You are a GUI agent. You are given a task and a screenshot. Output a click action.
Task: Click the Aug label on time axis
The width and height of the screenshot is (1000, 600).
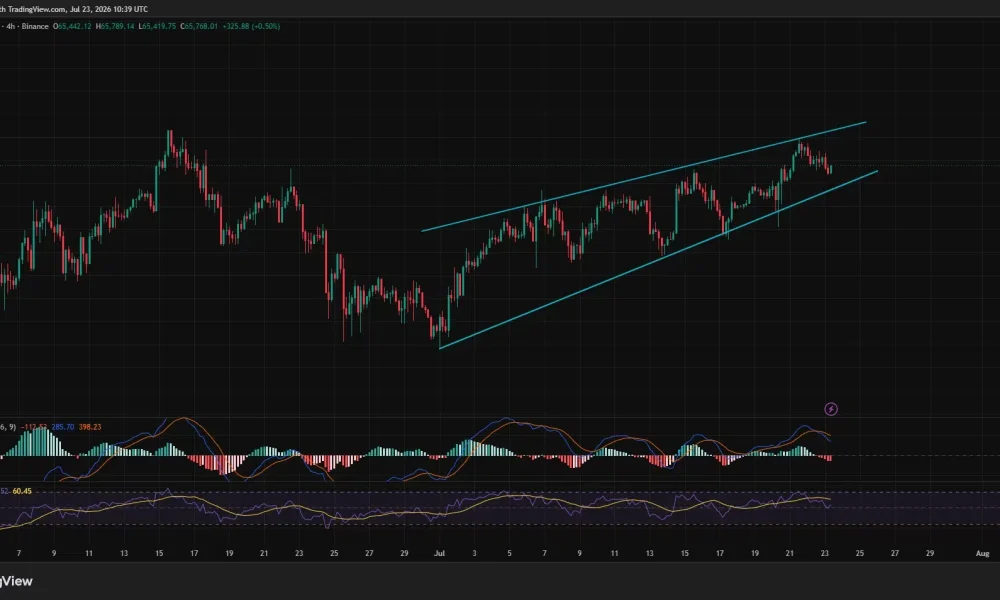983,553
